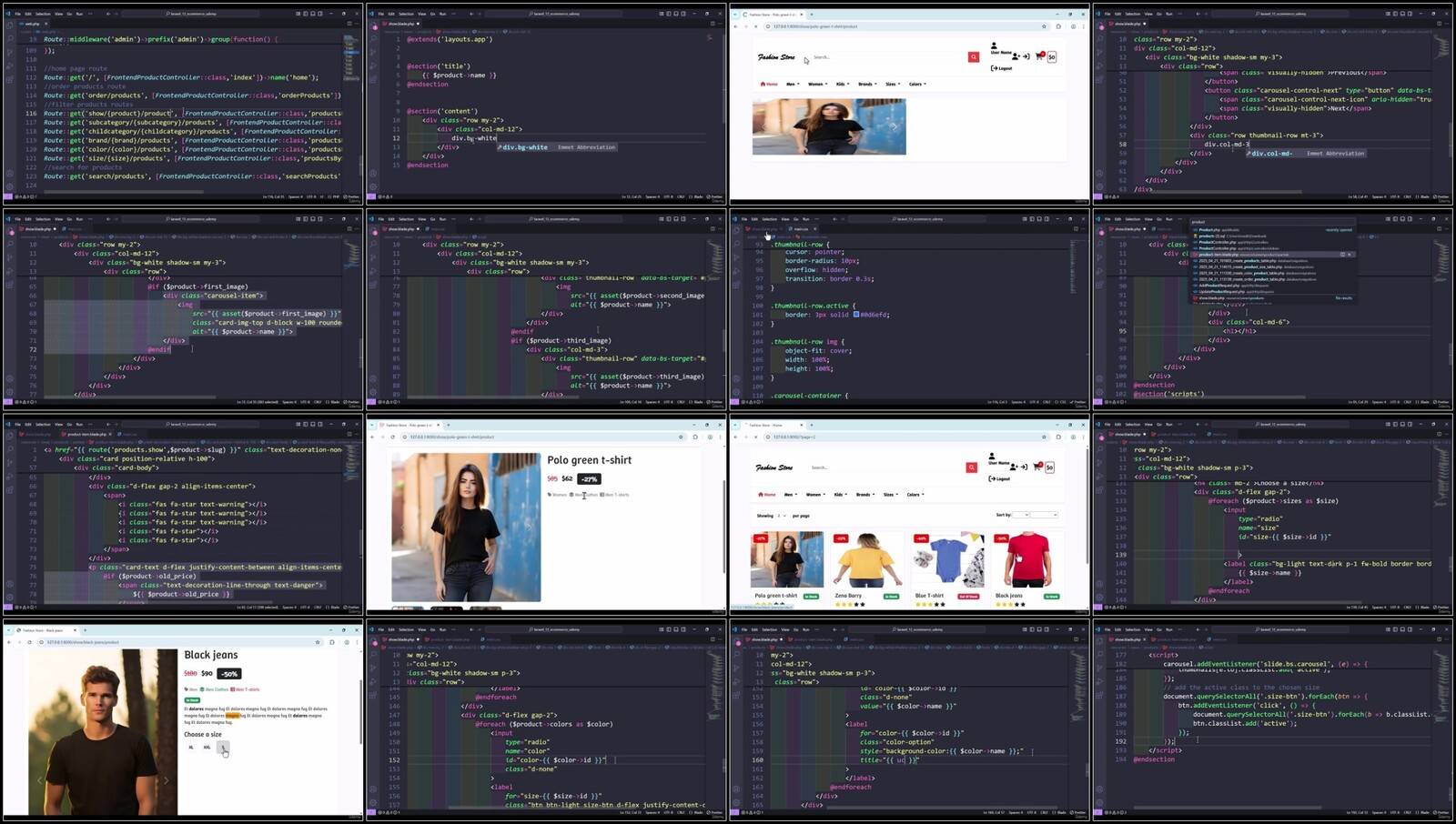Click Mens Clothes category link on Black jeans page
This screenshot has width=1456, height=824.
[215, 689]
